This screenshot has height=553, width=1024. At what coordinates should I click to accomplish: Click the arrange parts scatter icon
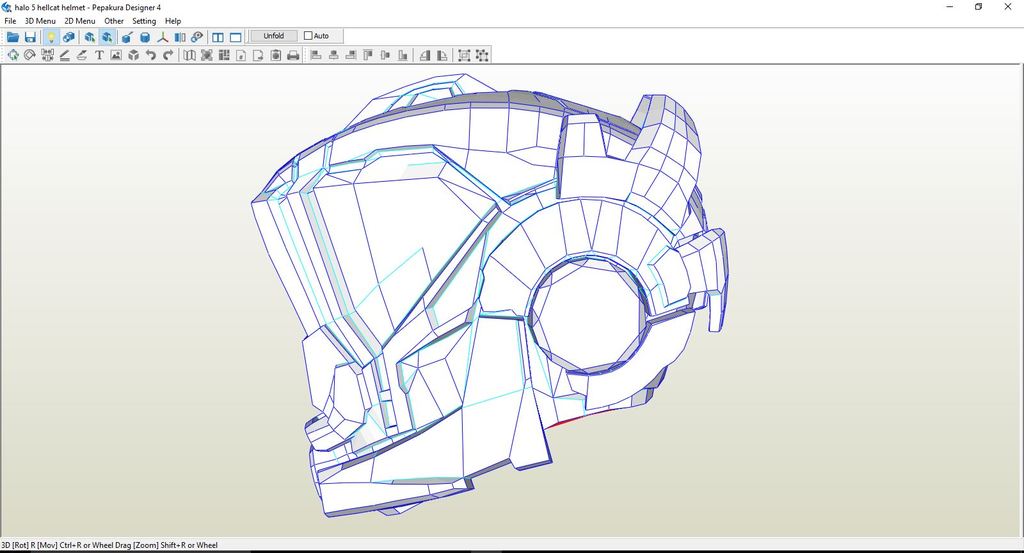click(x=206, y=55)
